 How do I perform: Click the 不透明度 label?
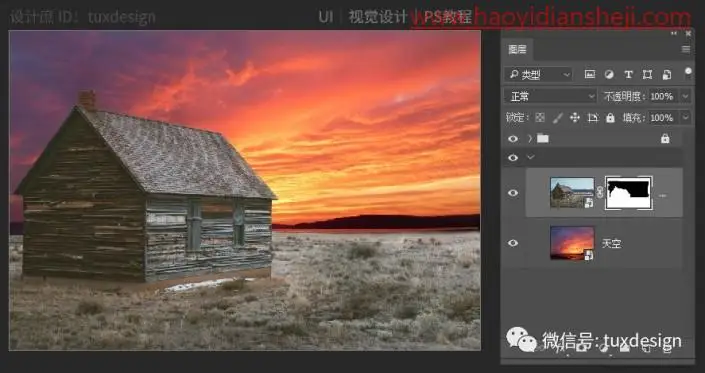pos(625,96)
